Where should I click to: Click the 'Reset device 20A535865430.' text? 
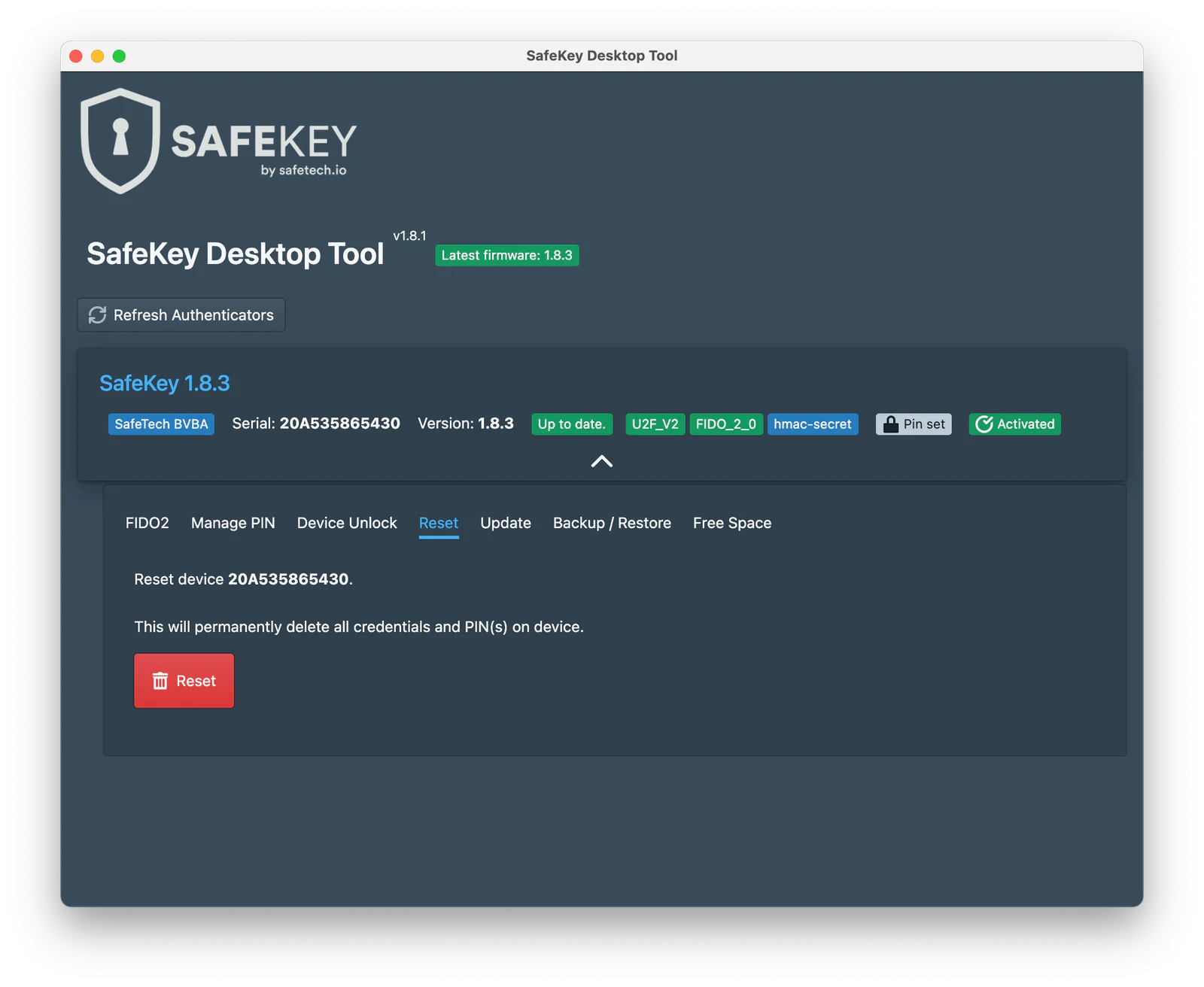(x=243, y=579)
